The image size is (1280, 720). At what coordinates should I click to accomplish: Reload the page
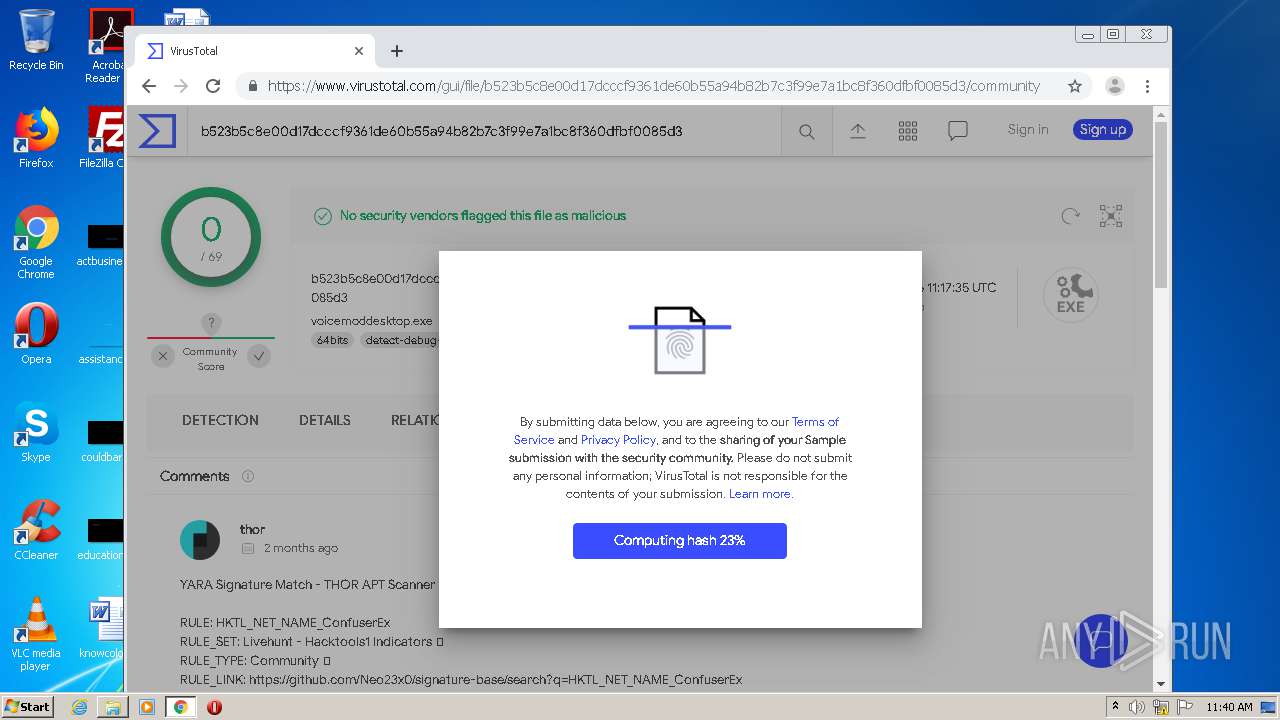[x=213, y=86]
